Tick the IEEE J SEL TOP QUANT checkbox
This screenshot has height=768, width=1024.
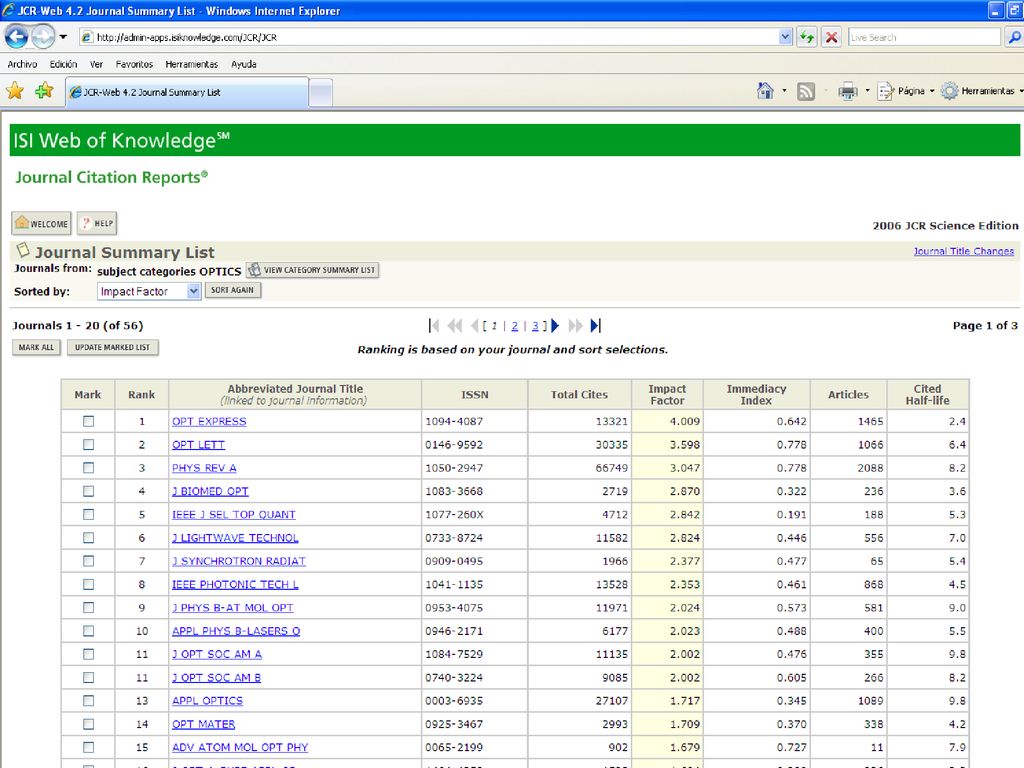click(x=88, y=515)
